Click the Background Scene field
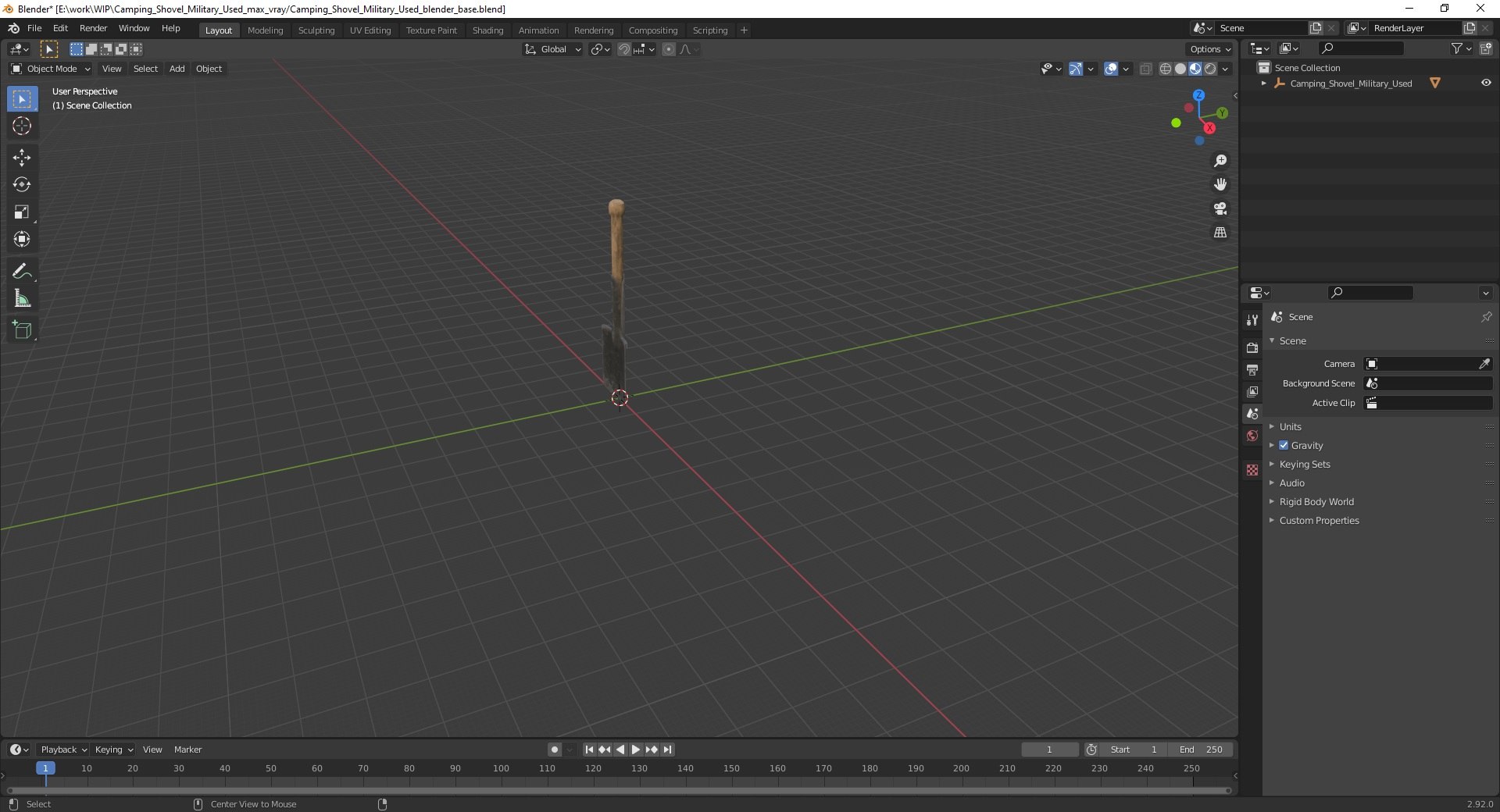The image size is (1500, 812). pos(1428,383)
